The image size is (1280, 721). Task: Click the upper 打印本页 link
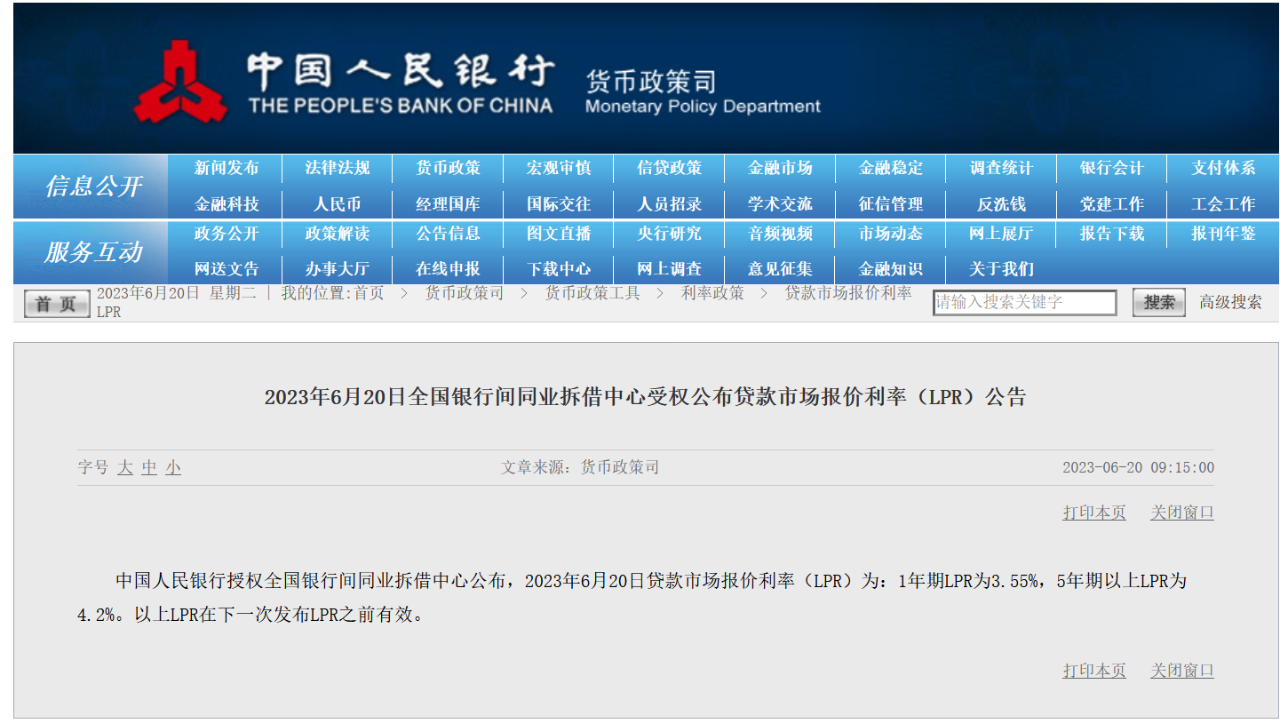1094,512
